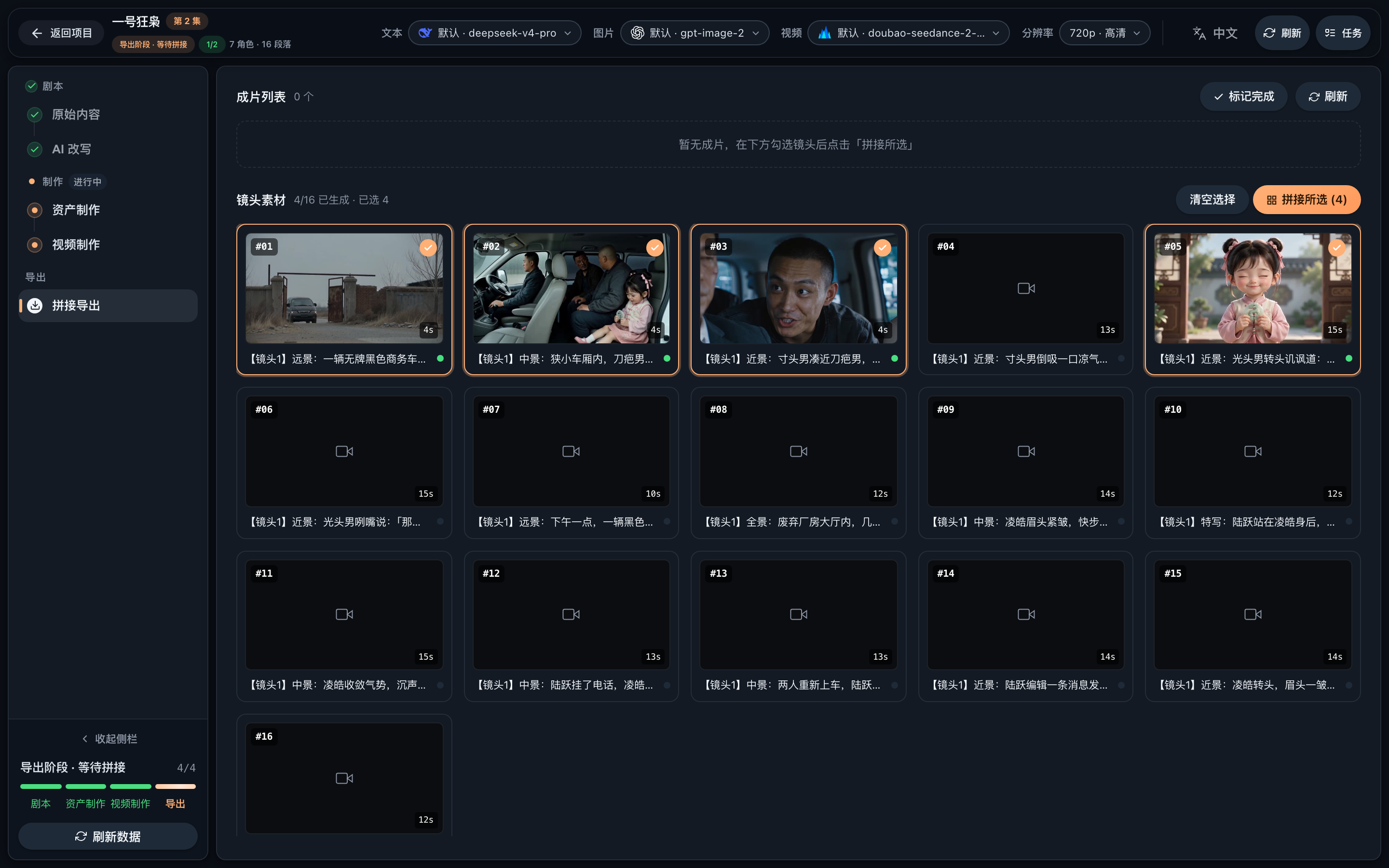Click the OpenAI logo in the image model selector

coord(637,33)
